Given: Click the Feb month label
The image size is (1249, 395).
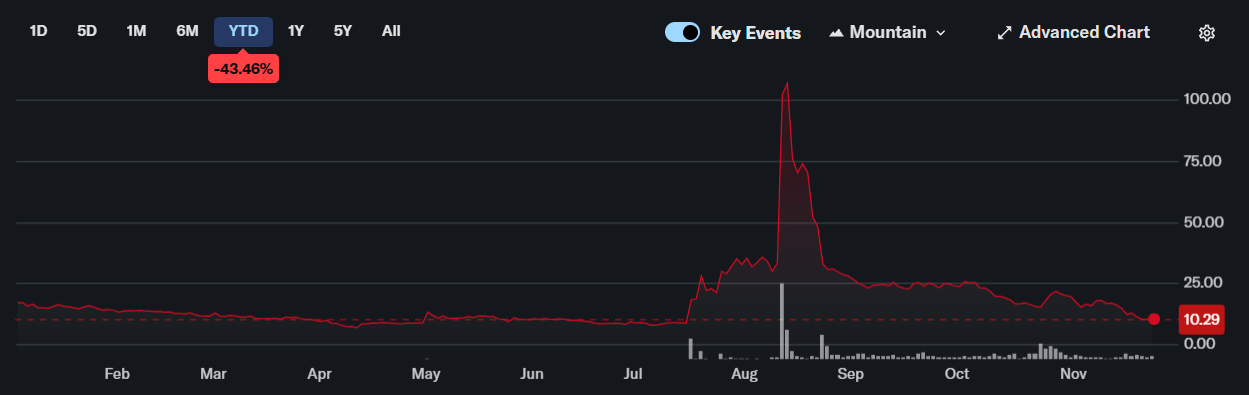Looking at the screenshot, I should [x=117, y=374].
